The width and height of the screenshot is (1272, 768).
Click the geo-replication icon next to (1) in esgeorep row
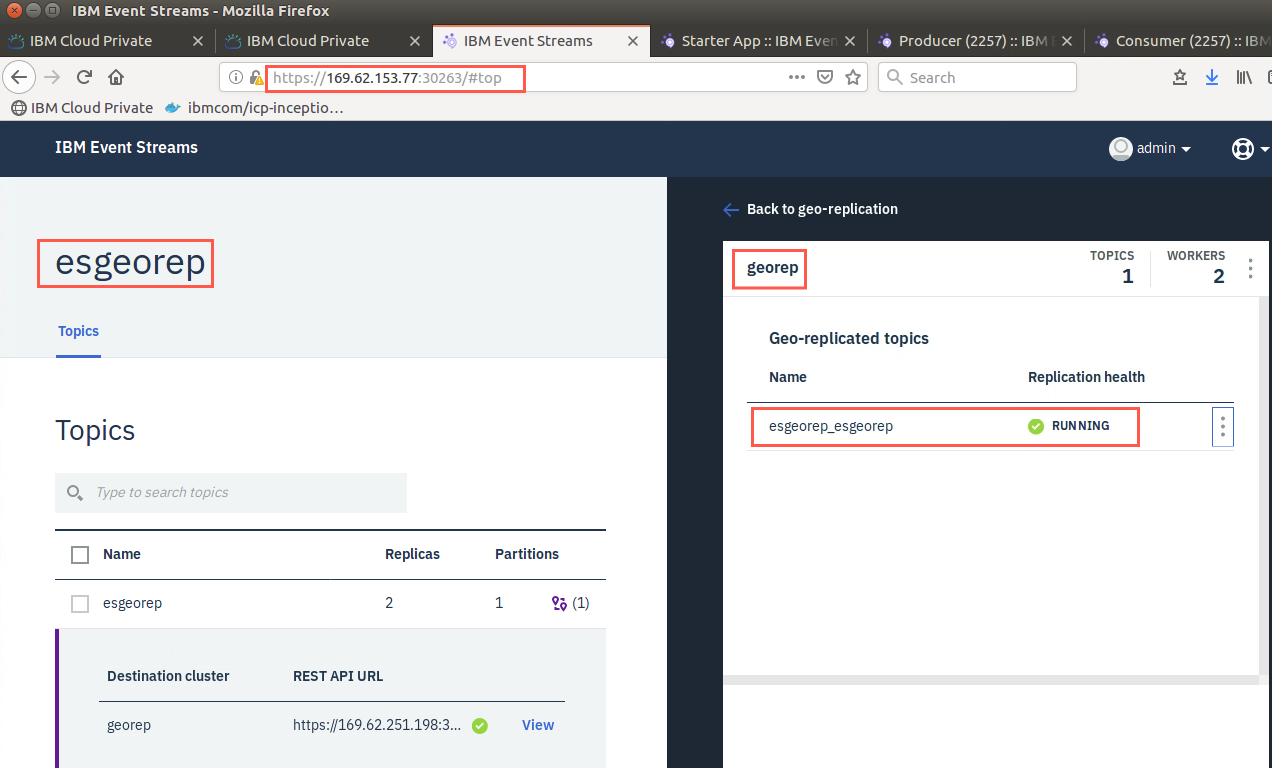(559, 604)
